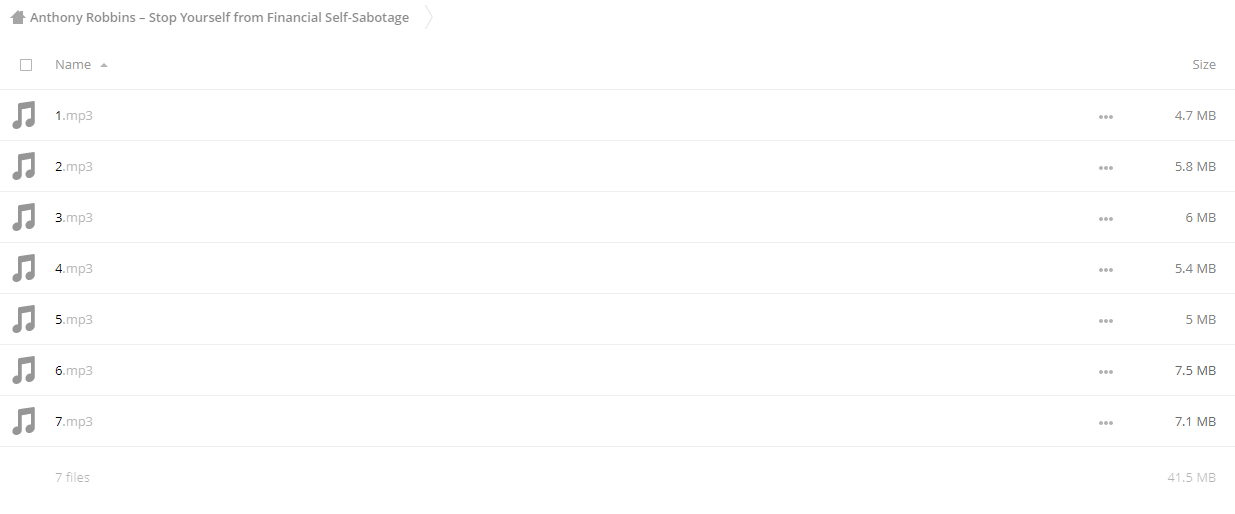This screenshot has height=514, width=1235.
Task: Open the three-dot menu for 2.mp3
Action: 1105,167
